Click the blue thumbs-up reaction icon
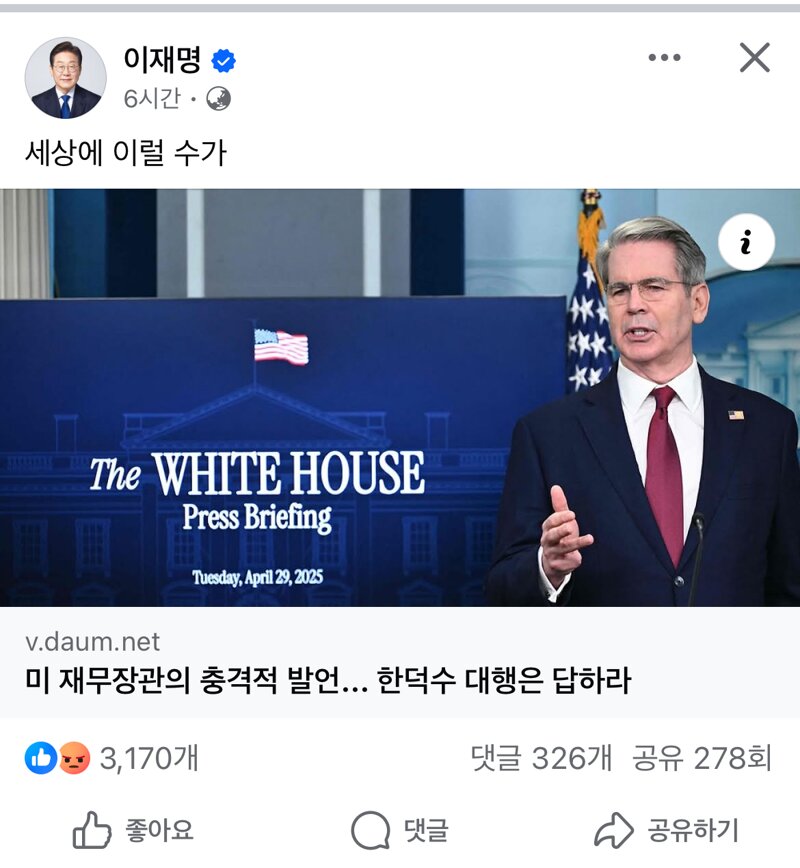 41,757
